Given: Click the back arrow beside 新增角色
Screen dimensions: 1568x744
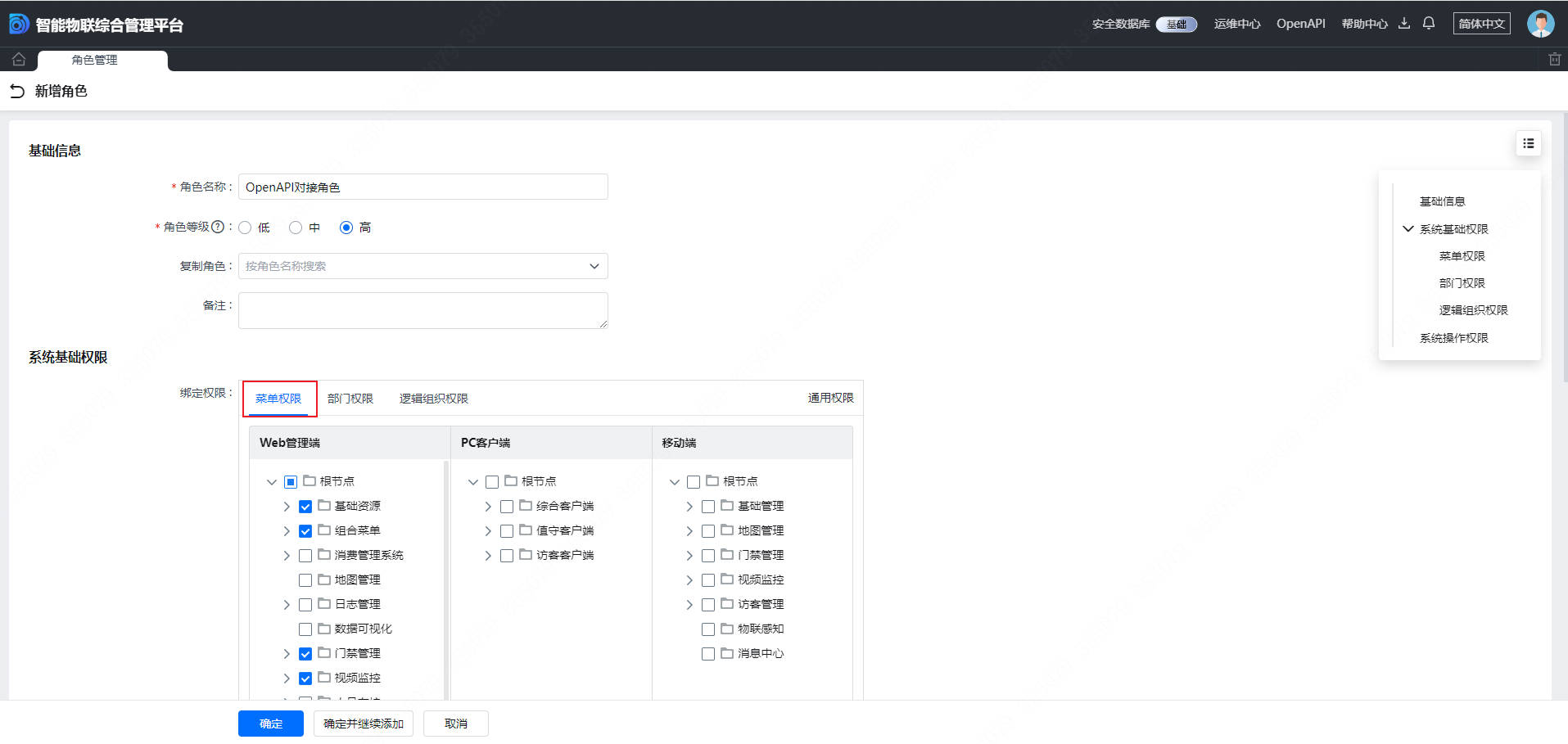Looking at the screenshot, I should 17,91.
